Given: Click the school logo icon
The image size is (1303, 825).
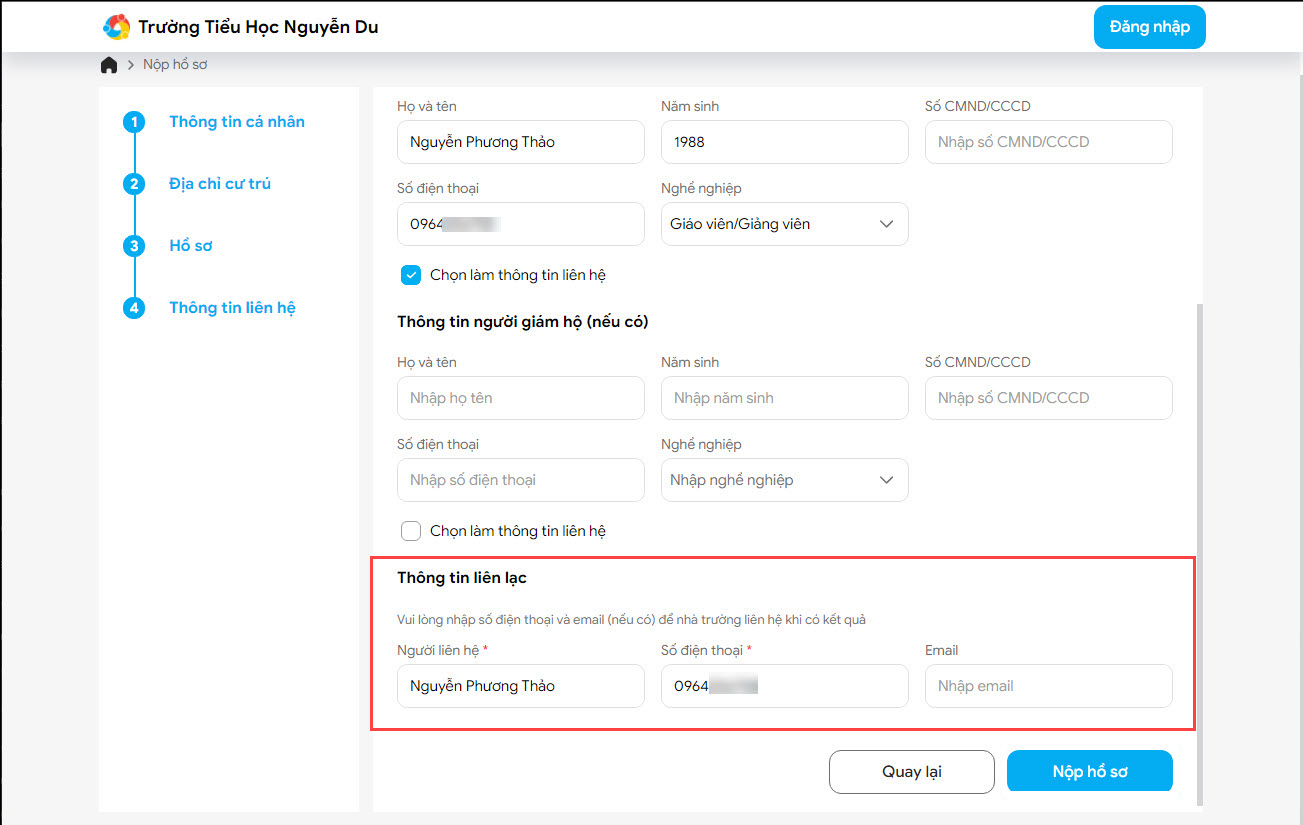Looking at the screenshot, I should click(117, 27).
